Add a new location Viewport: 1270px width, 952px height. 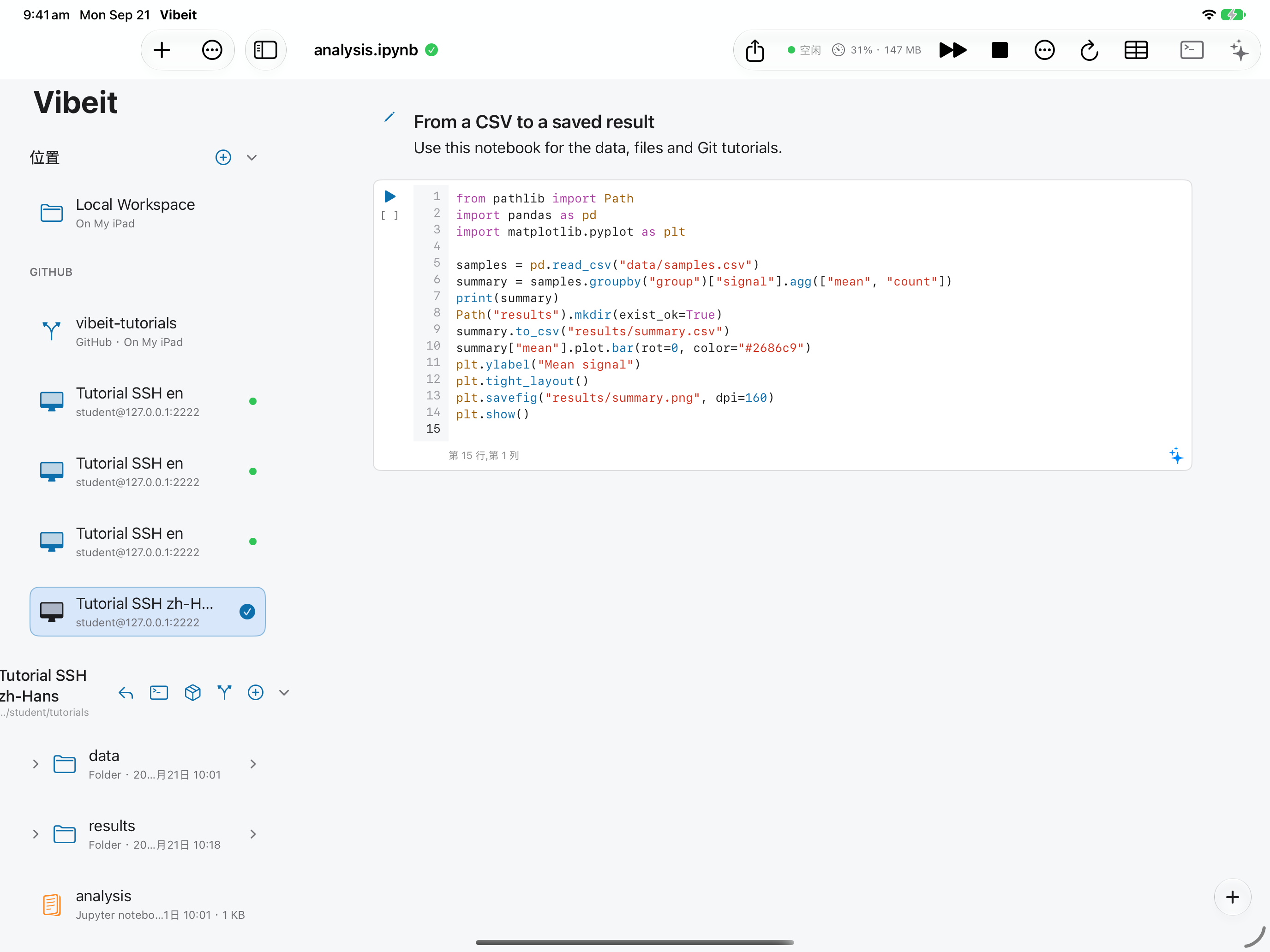223,157
